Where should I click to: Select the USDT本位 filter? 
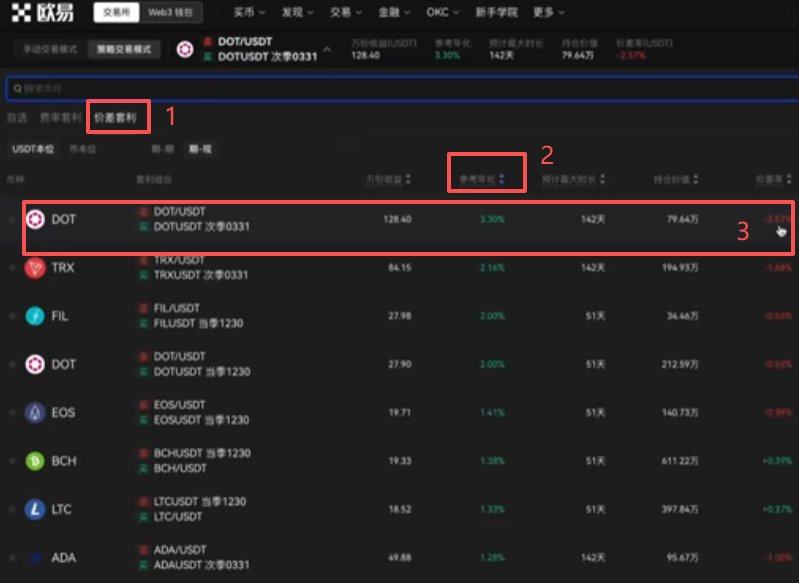tap(33, 149)
